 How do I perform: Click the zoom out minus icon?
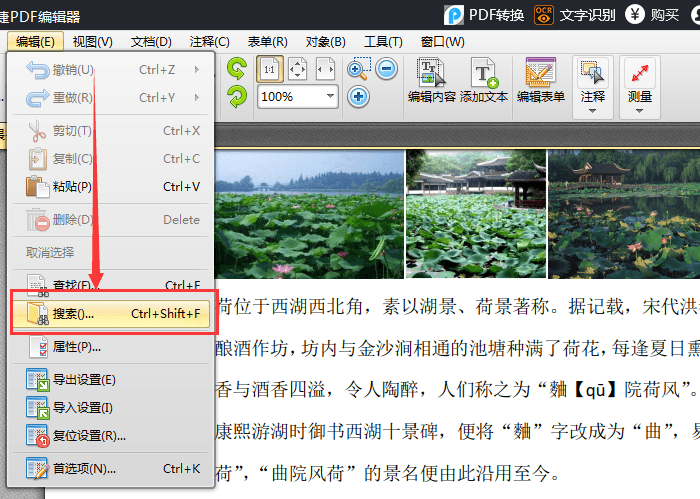point(386,69)
